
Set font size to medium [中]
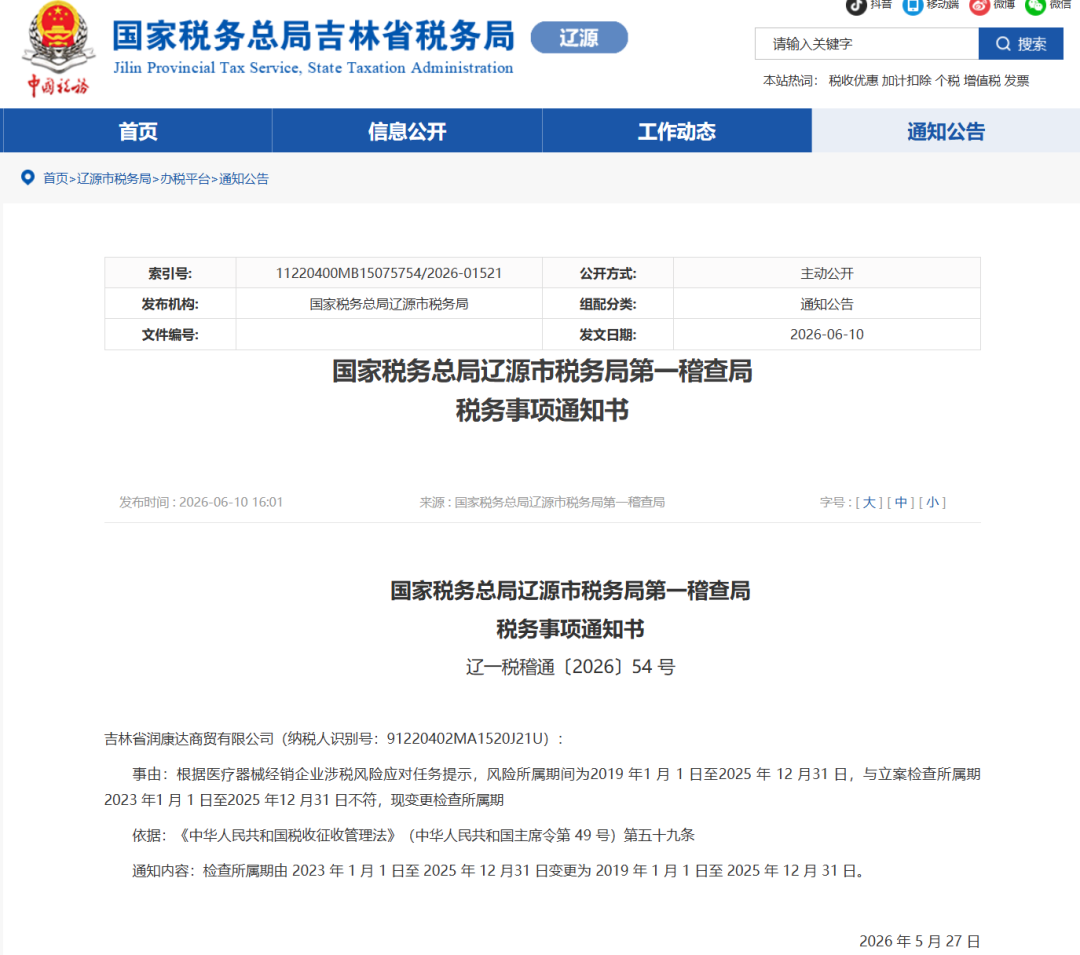coord(900,503)
